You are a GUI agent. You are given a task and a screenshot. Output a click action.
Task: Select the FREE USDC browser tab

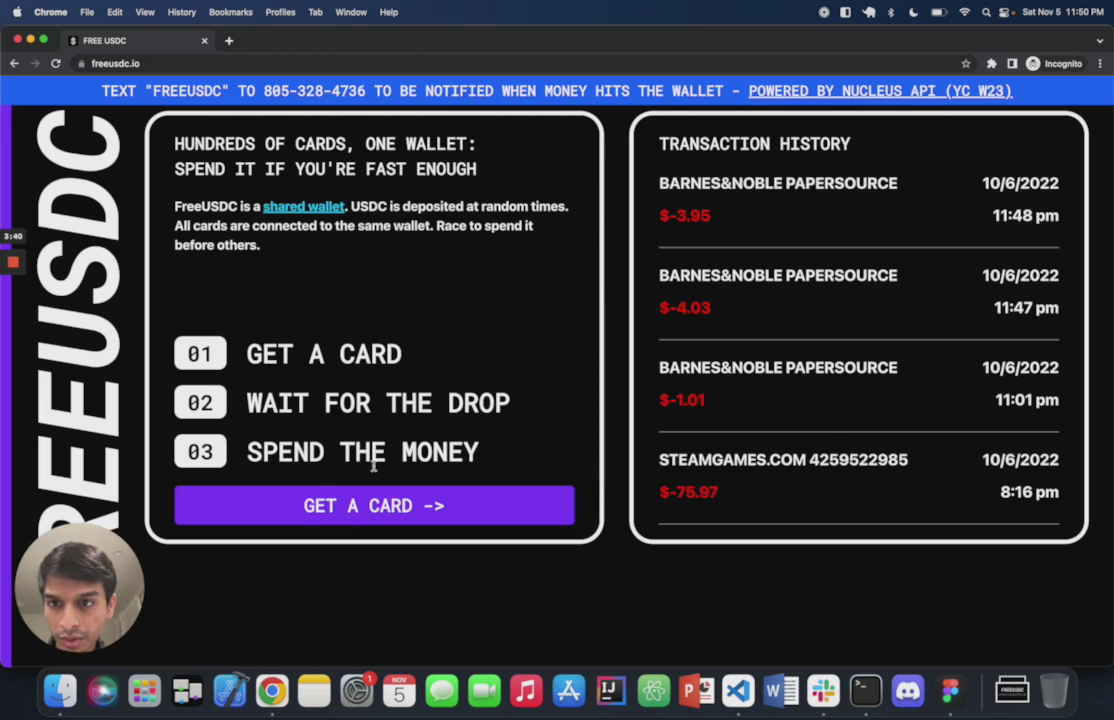pos(138,41)
